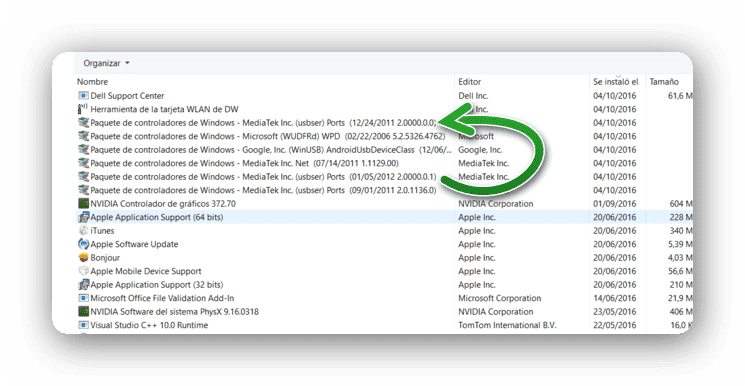Image resolution: width=745 pixels, height=386 pixels.
Task: Select Apple Software Update name
Action: coord(134,244)
